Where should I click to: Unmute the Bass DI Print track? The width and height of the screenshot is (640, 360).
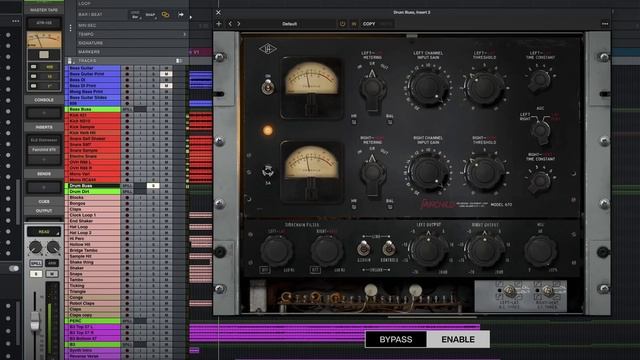(x=166, y=86)
